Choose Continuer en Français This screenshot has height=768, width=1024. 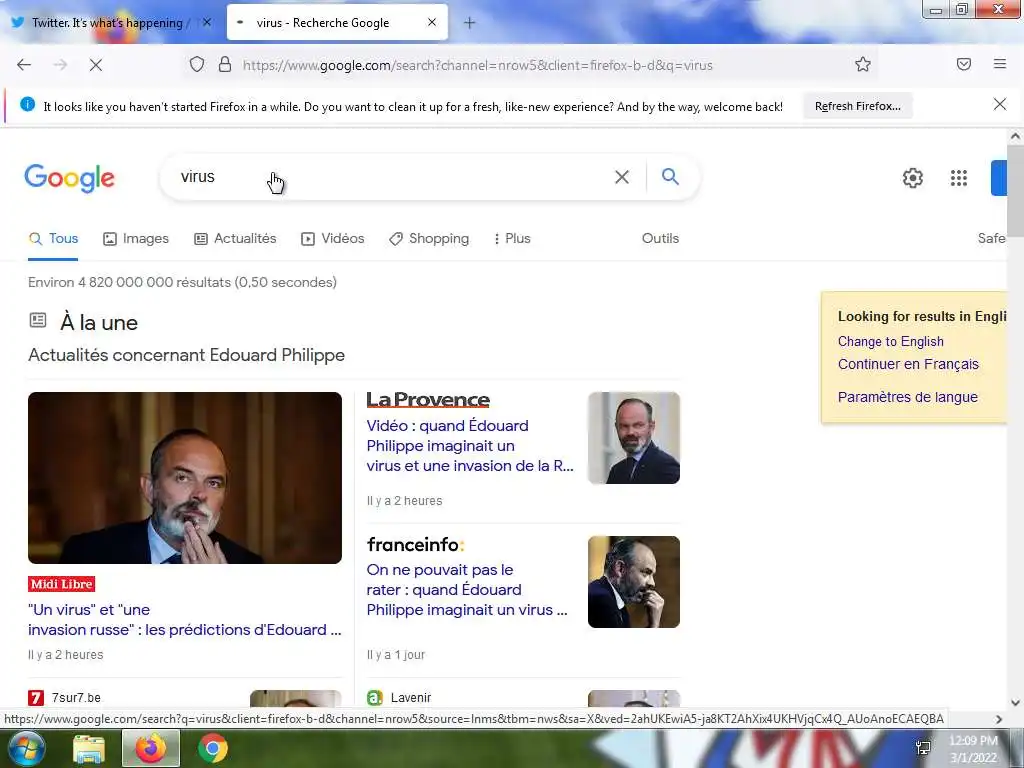(908, 364)
